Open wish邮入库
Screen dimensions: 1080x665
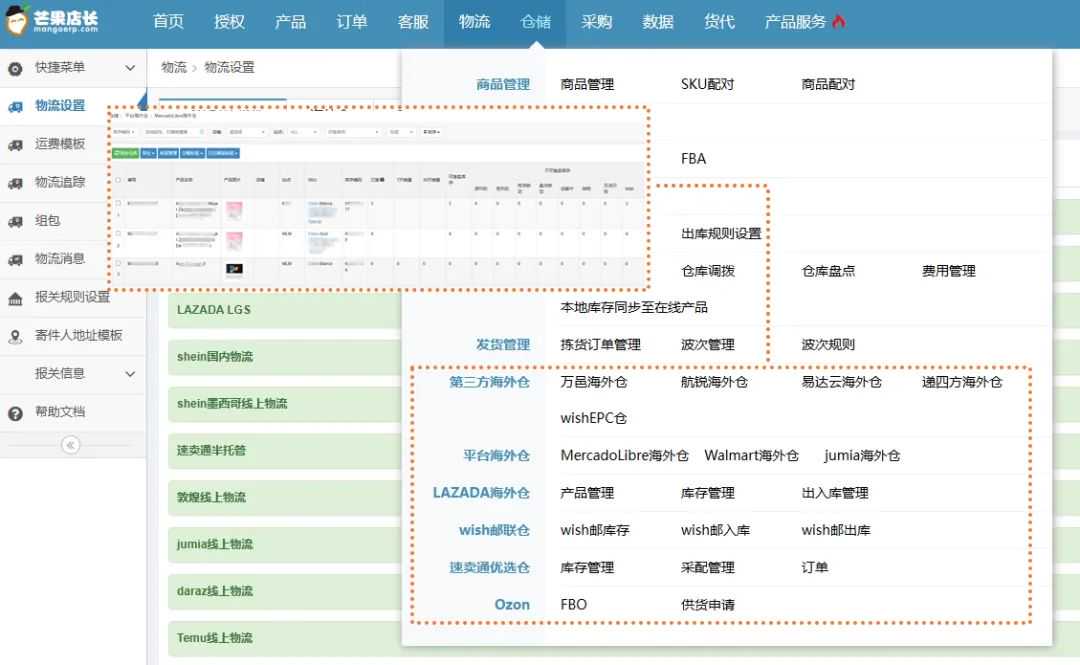715,531
